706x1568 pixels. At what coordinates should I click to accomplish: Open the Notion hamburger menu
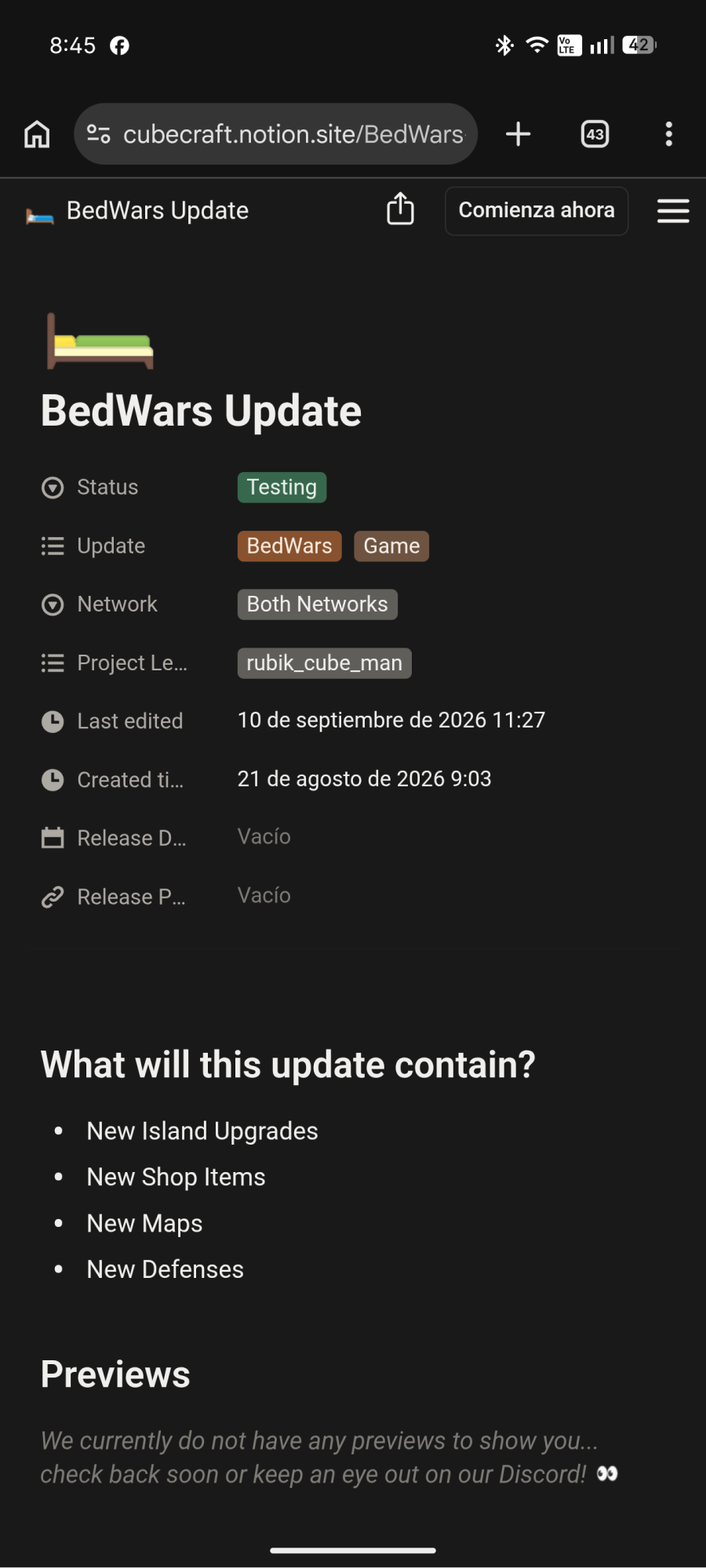pos(673,210)
